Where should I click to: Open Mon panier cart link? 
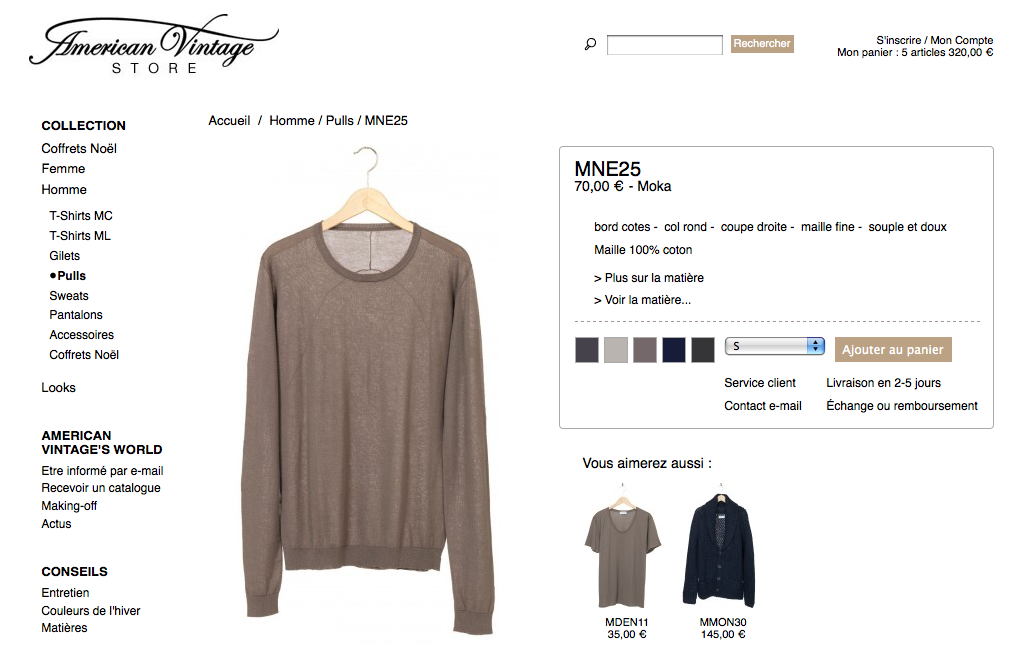point(915,53)
